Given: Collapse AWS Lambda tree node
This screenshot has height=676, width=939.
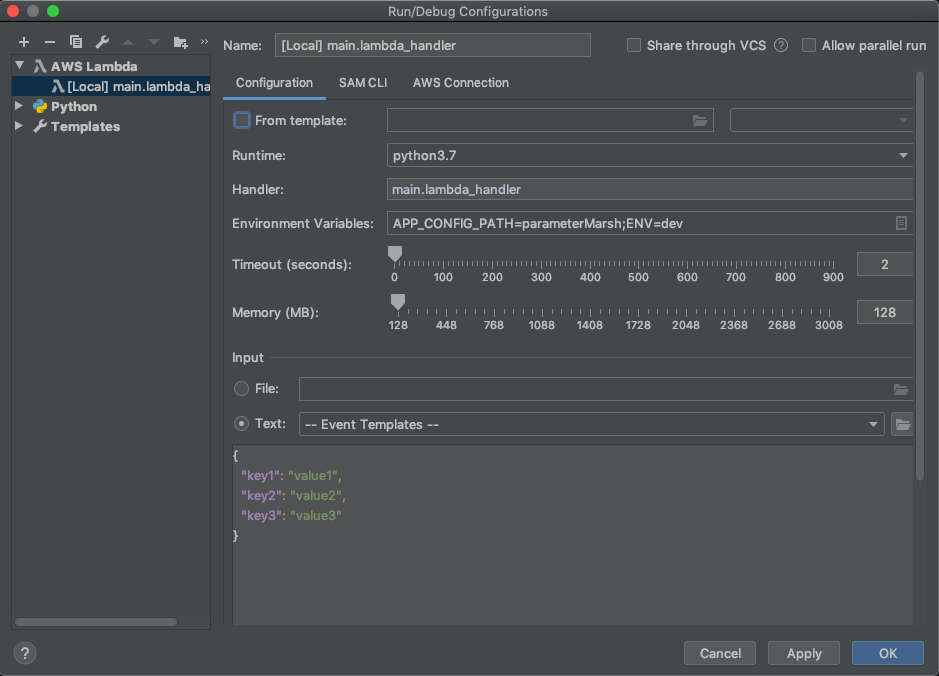Looking at the screenshot, I should tap(20, 65).
